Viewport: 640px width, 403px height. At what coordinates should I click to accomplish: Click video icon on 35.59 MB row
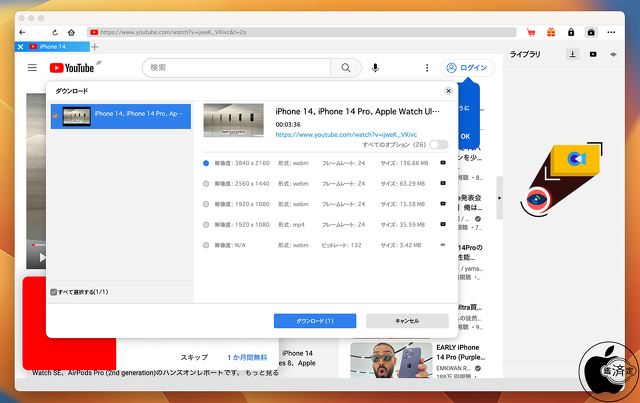coord(443,224)
